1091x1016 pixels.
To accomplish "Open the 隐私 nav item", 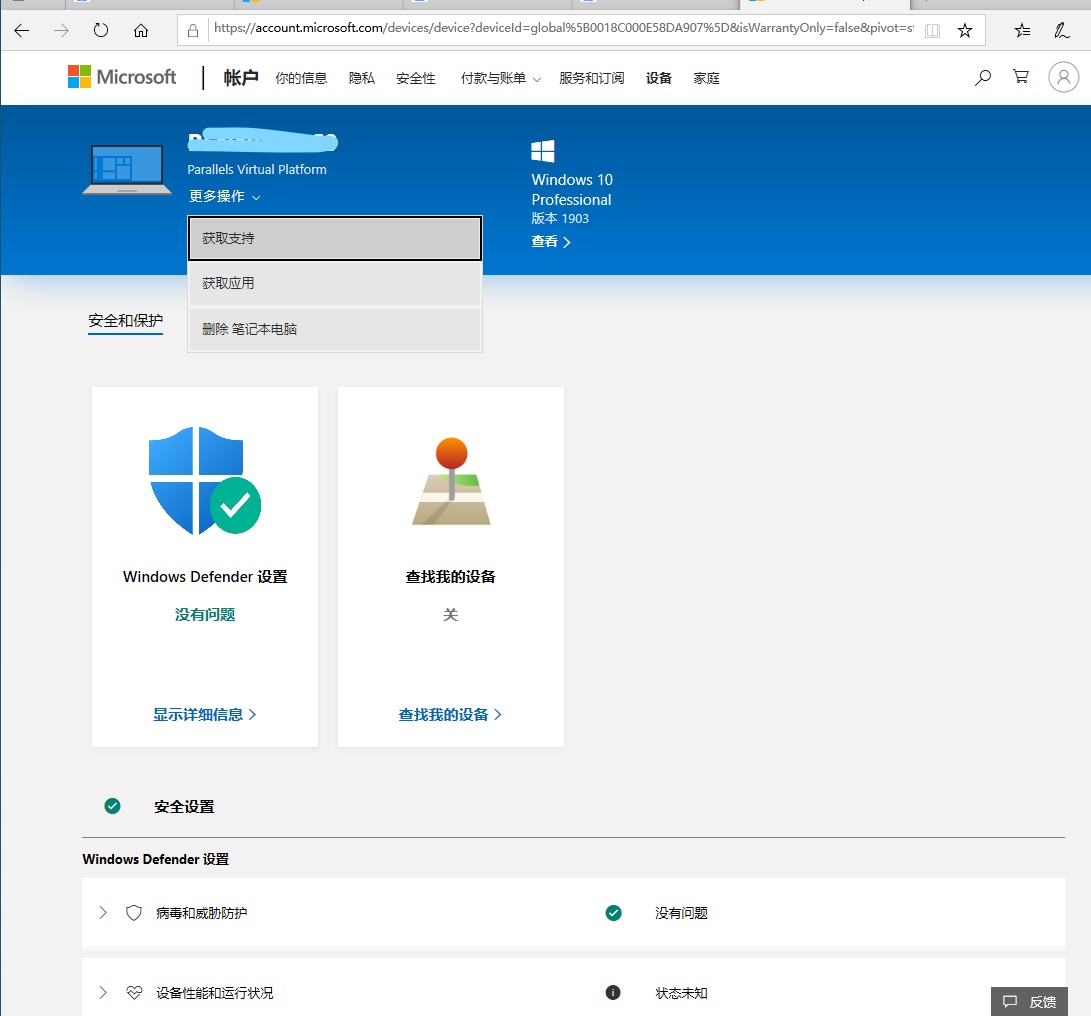I will coord(362,78).
